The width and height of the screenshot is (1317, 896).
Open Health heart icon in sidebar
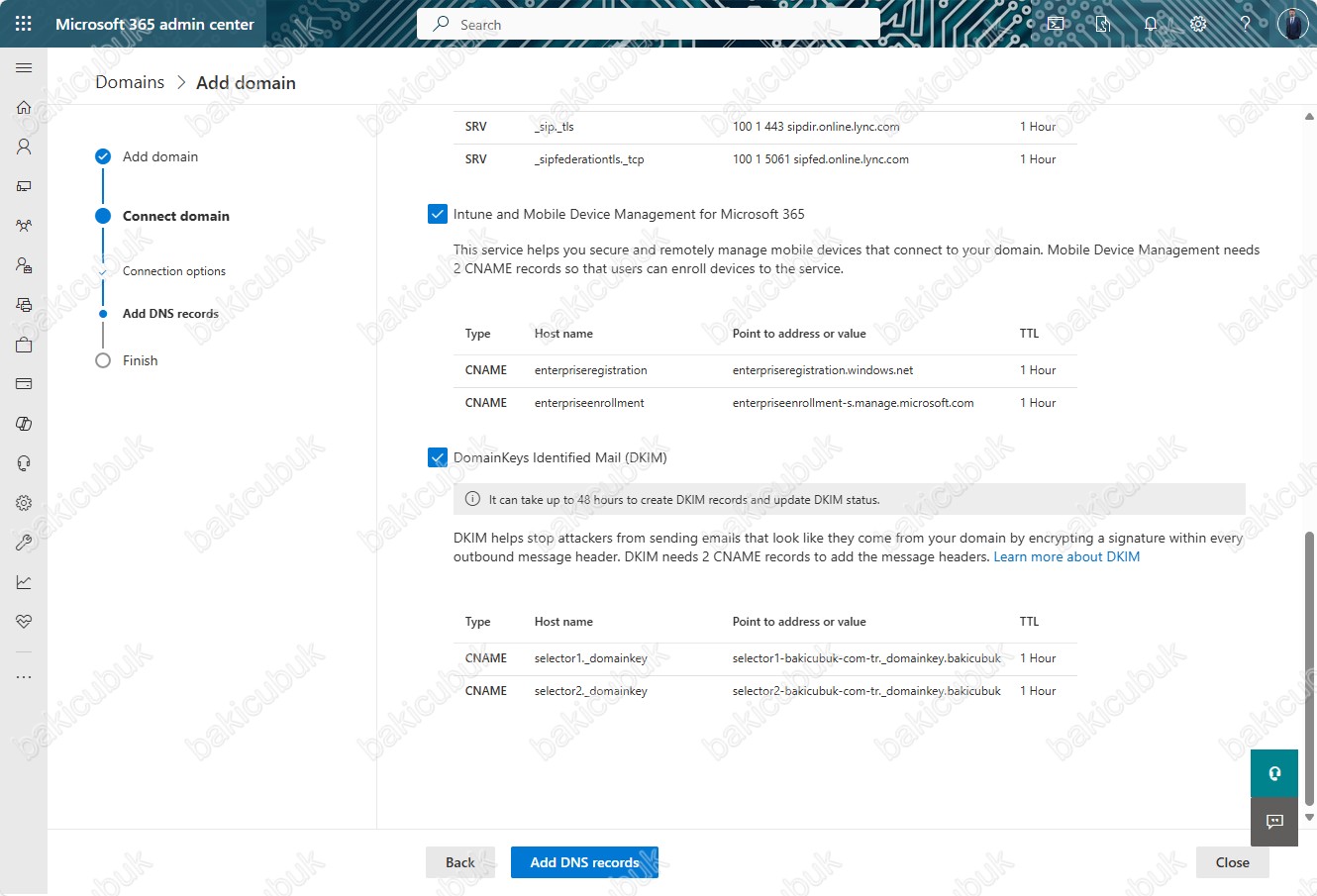pos(24,622)
